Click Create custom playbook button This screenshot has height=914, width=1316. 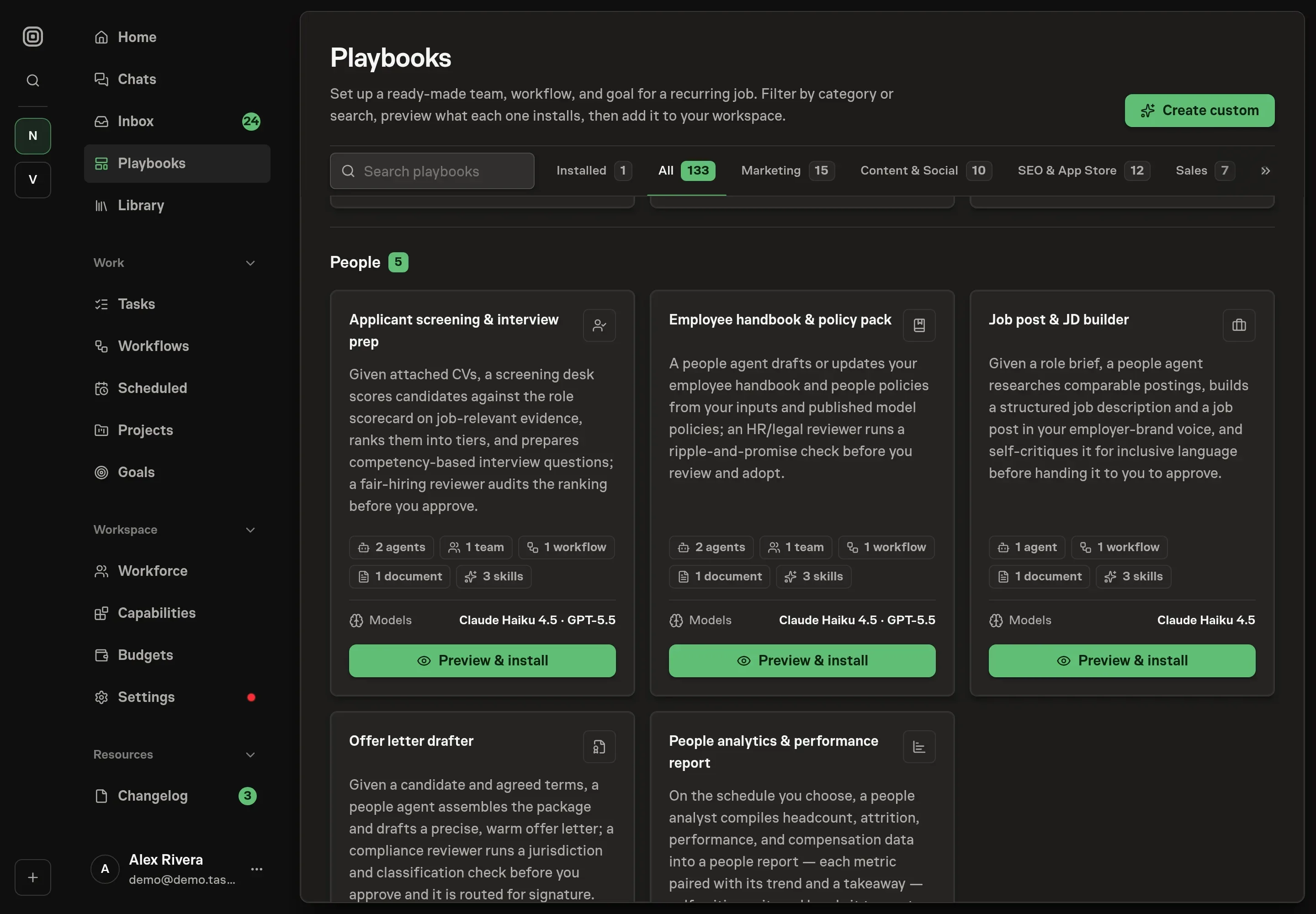(x=1199, y=111)
